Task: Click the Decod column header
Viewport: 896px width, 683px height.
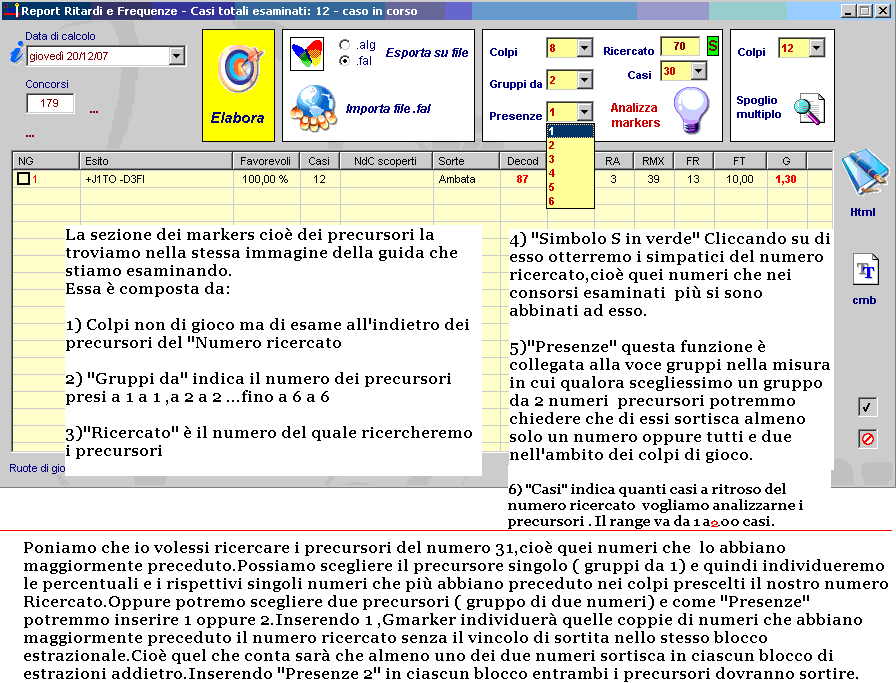Action: [x=523, y=161]
